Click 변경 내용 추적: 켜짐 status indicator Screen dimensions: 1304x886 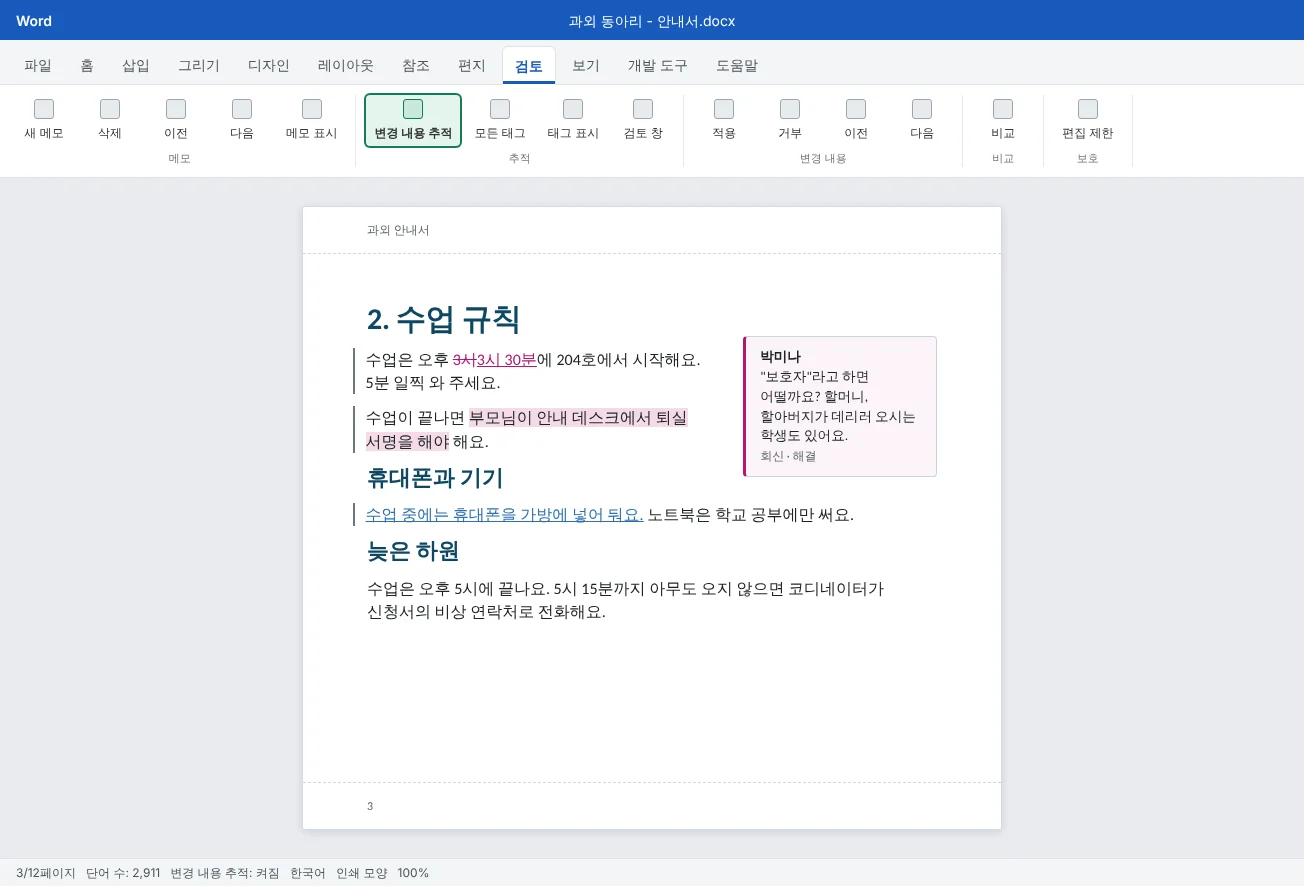pos(225,873)
